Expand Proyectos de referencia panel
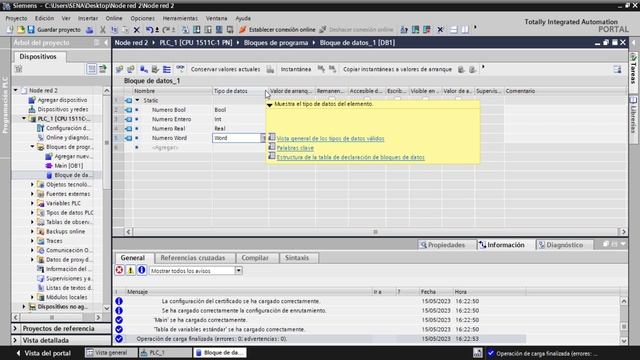The width and height of the screenshot is (640, 360). point(15,329)
